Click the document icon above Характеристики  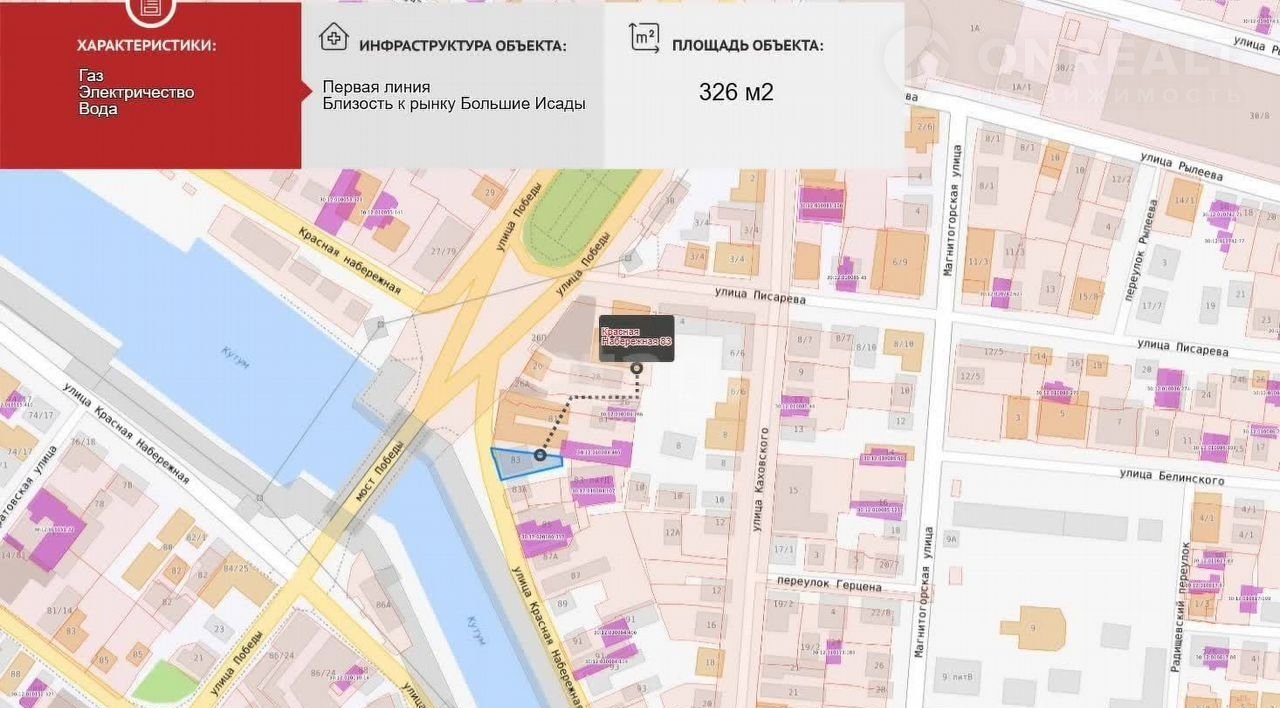coord(148,8)
